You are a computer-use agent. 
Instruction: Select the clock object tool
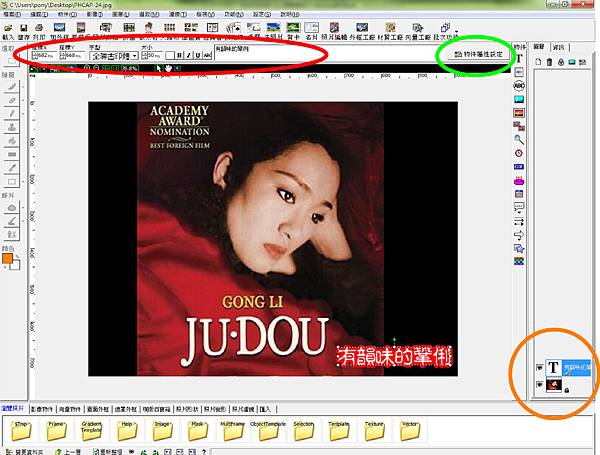tap(519, 153)
